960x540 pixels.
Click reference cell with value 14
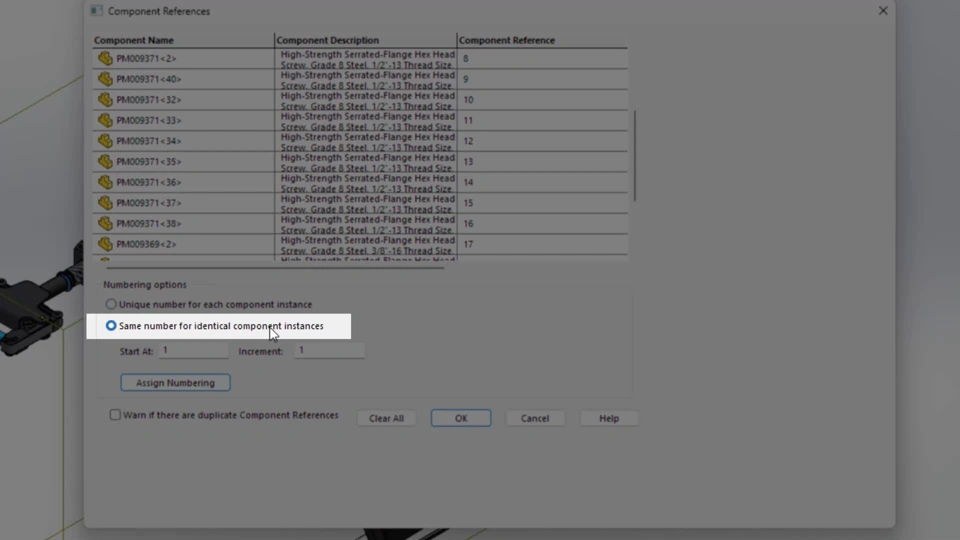pos(542,182)
